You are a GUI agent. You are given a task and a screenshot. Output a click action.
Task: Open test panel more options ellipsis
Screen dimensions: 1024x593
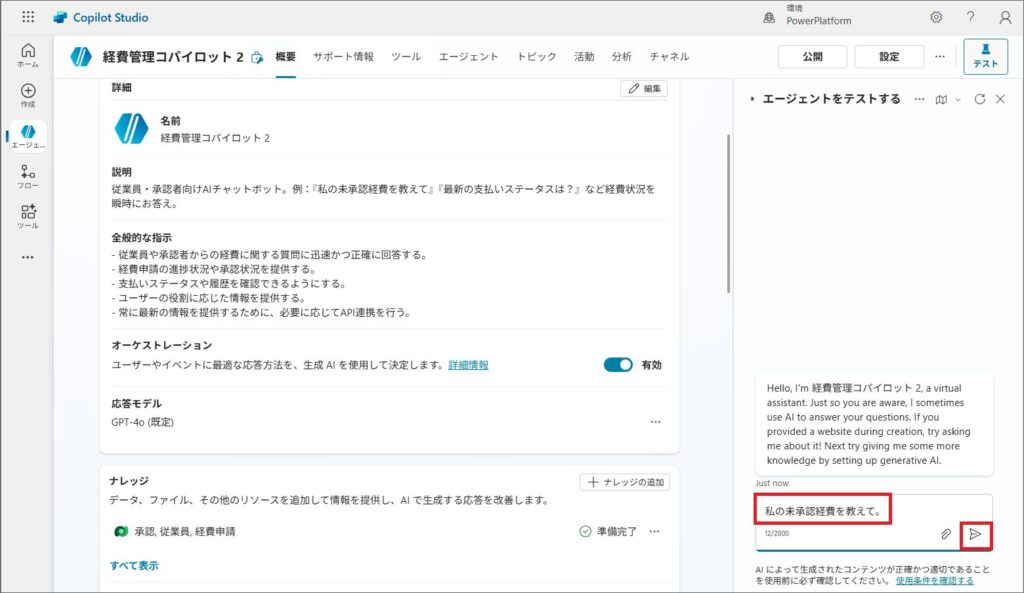[x=920, y=99]
